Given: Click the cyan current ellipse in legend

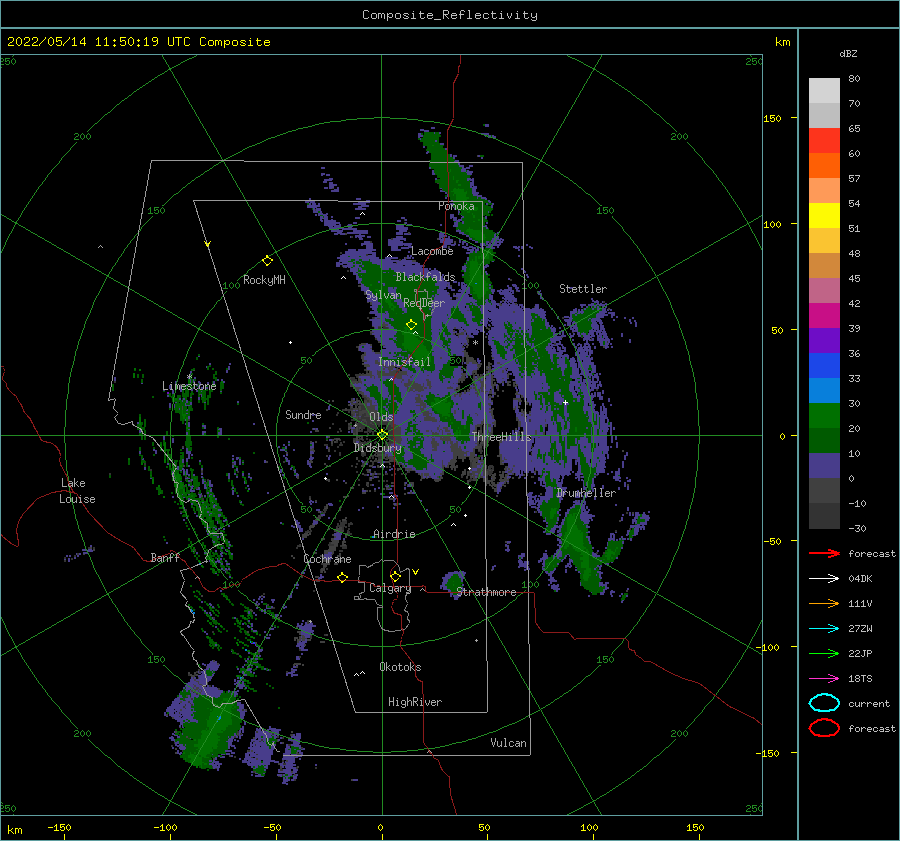Looking at the screenshot, I should click(824, 703).
